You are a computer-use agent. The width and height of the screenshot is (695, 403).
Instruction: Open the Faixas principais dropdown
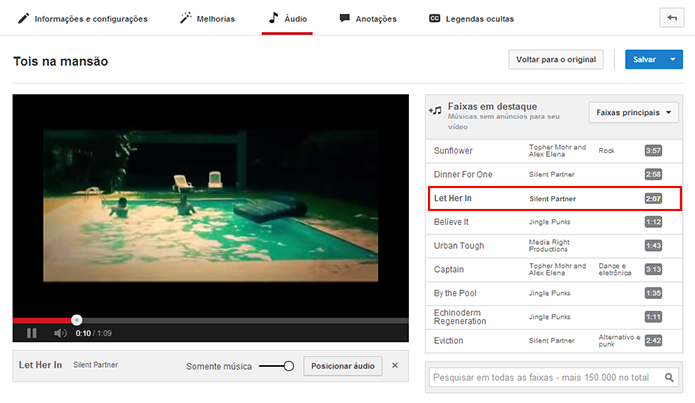[633, 113]
